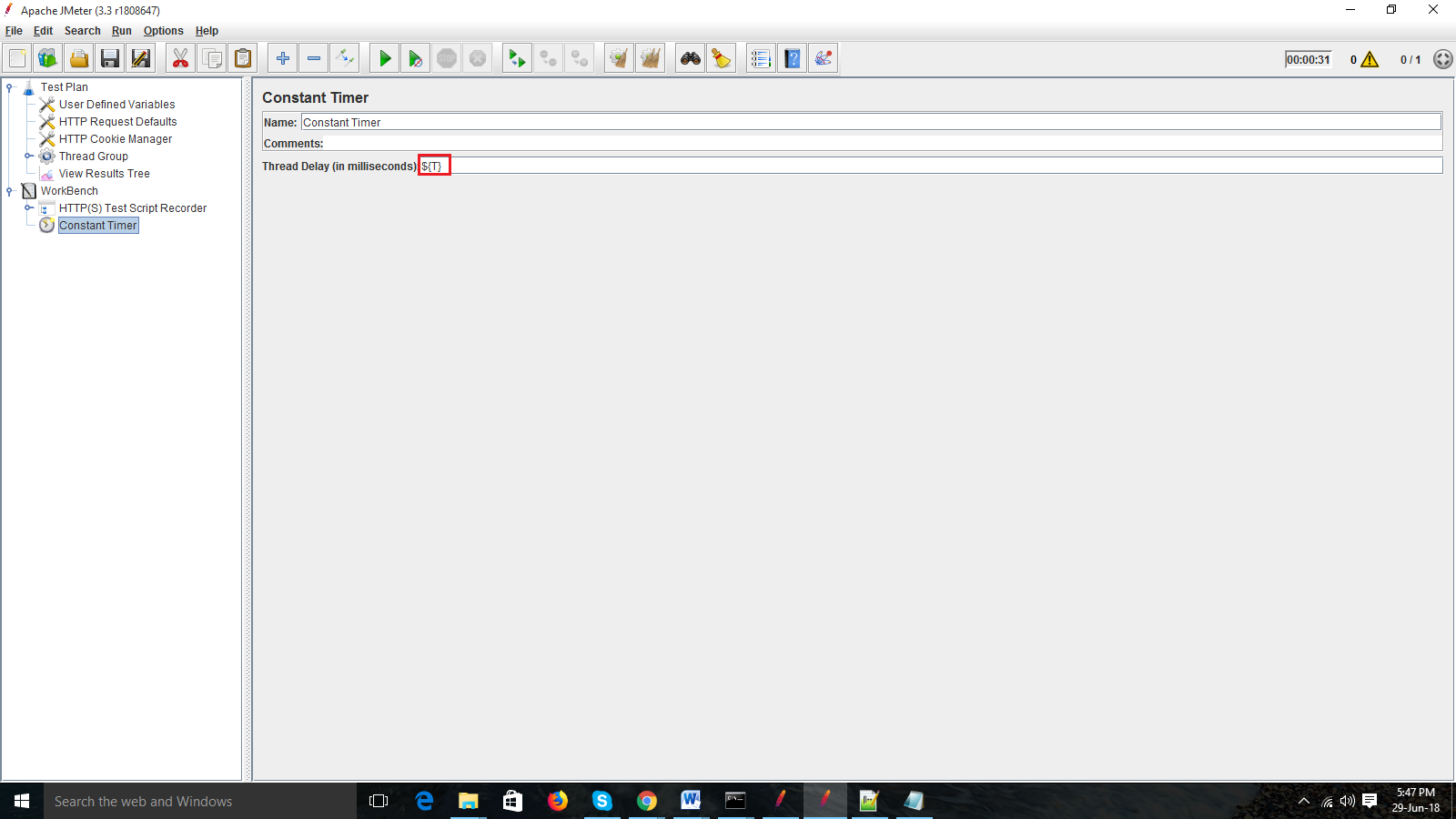The image size is (1456, 819).
Task: Click the Save As toolbar icon
Action: pos(141,59)
